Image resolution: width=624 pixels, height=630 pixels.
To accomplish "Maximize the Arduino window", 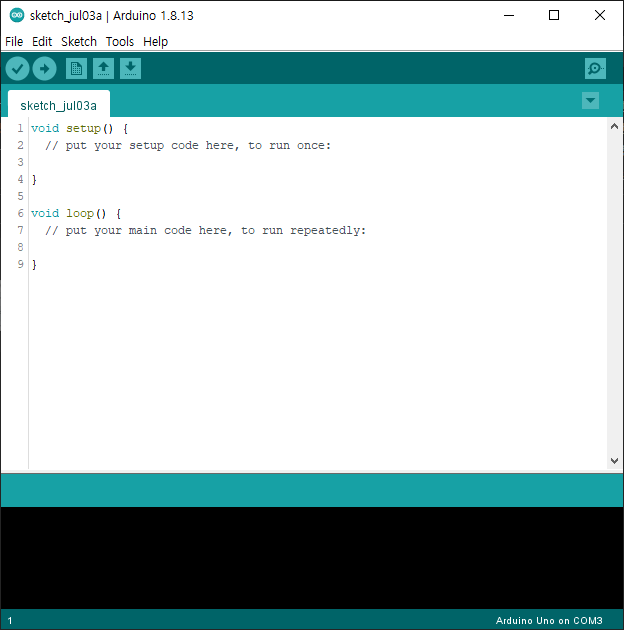I will pos(554,15).
